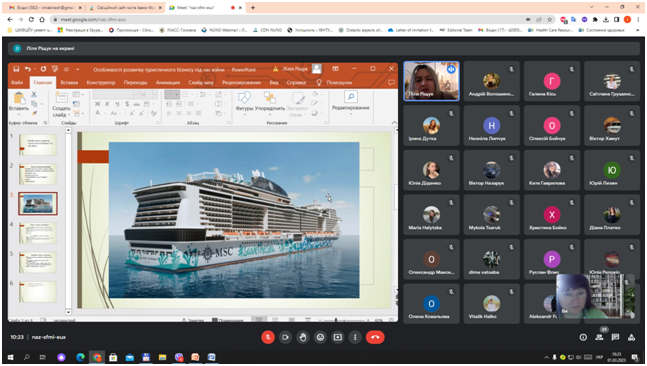Image resolution: width=647 pixels, height=366 pixels.
Task: Open the Создать слайд dropdown
Action: [61, 111]
